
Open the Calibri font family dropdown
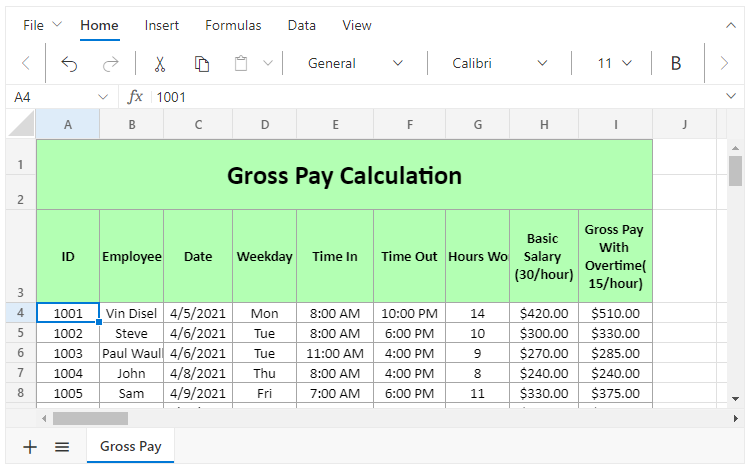pos(500,63)
